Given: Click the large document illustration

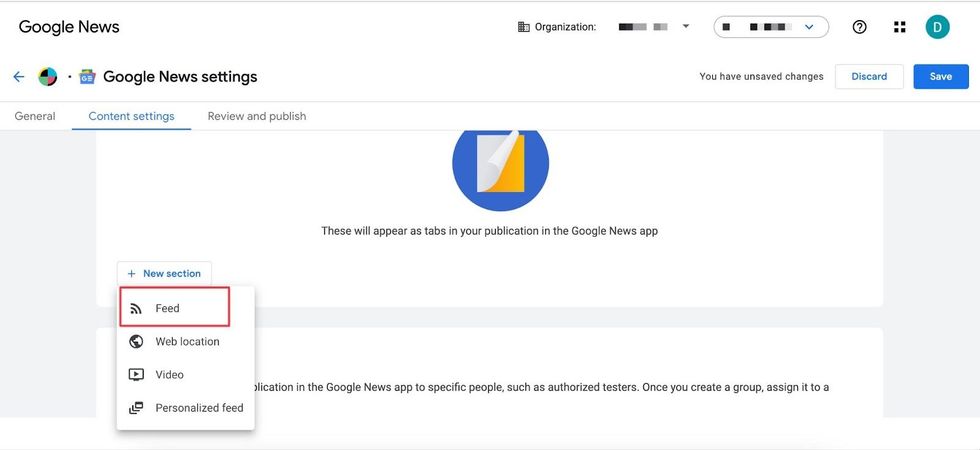Looking at the screenshot, I should click(x=500, y=163).
